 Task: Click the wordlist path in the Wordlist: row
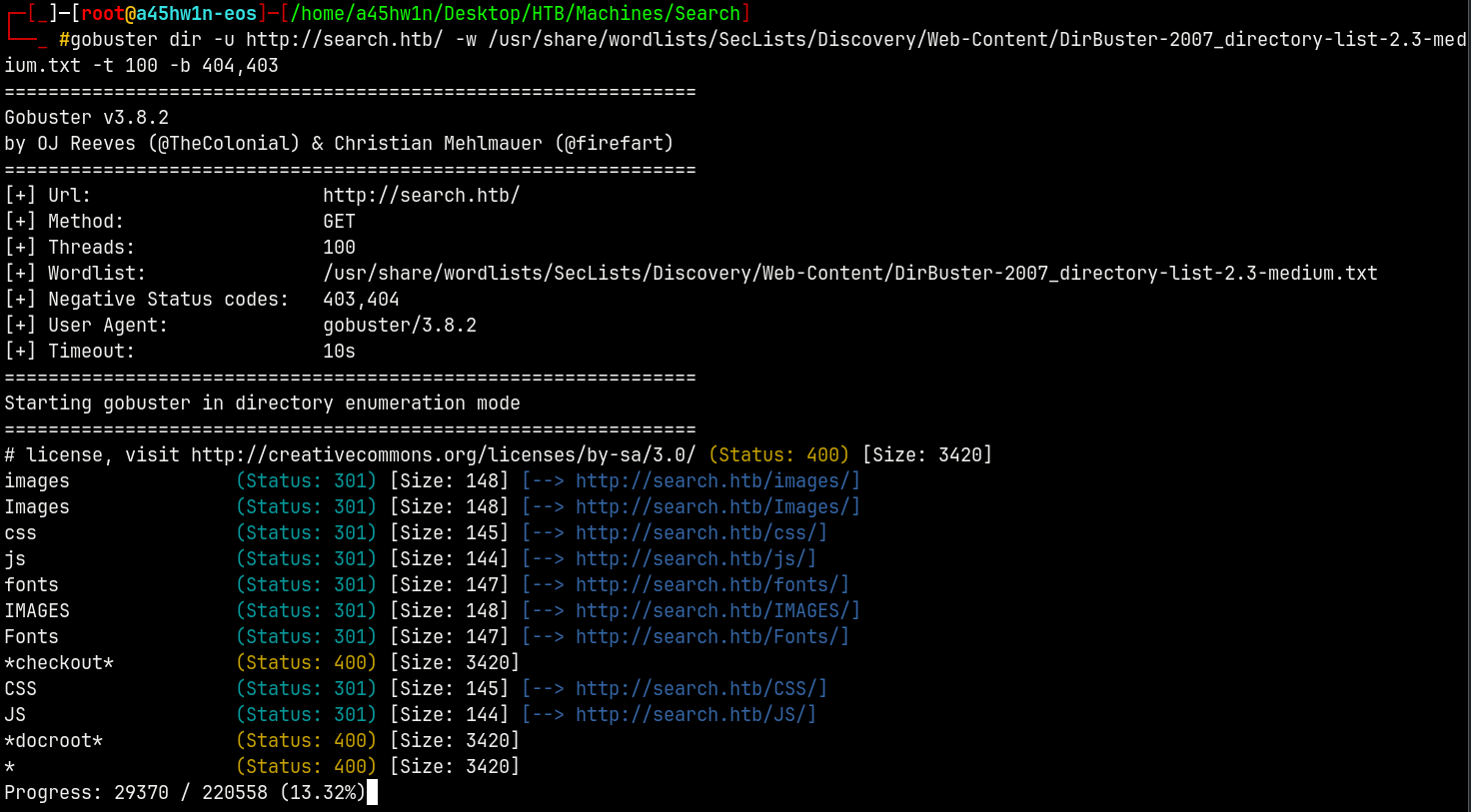(x=849, y=274)
